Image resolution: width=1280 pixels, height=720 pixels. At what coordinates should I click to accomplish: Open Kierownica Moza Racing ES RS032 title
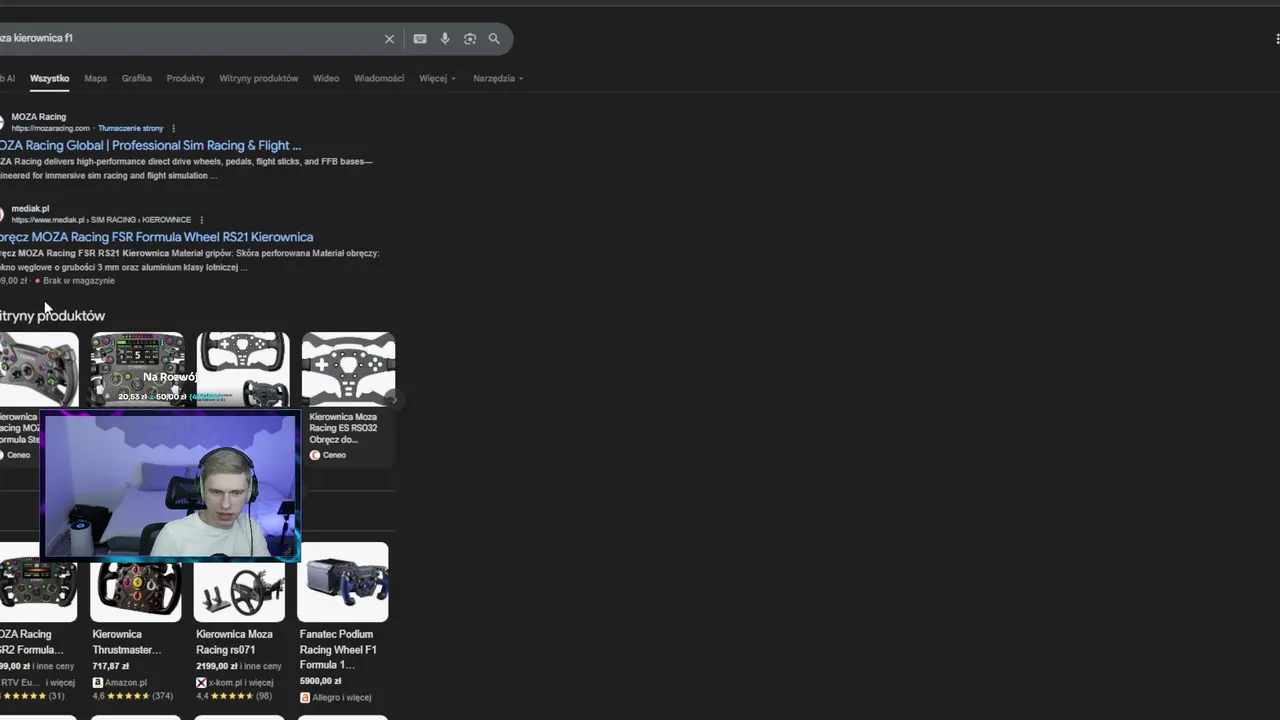click(343, 428)
